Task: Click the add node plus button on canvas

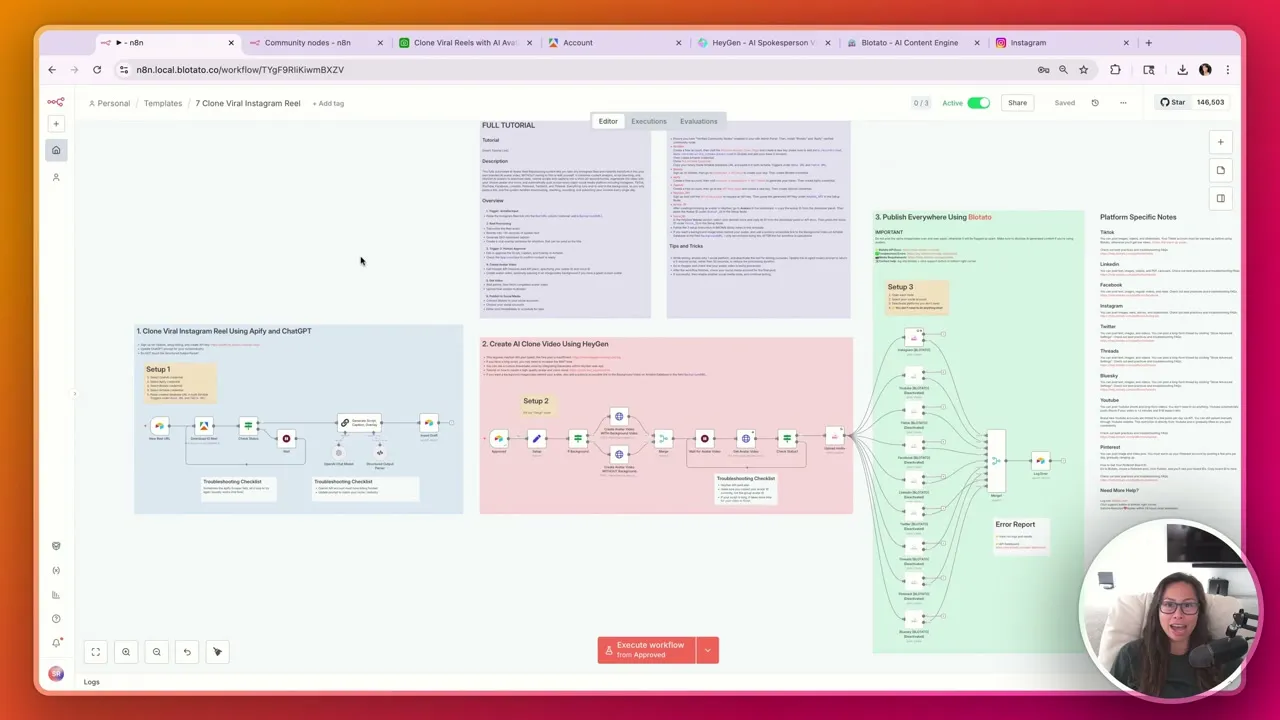Action: click(1220, 142)
